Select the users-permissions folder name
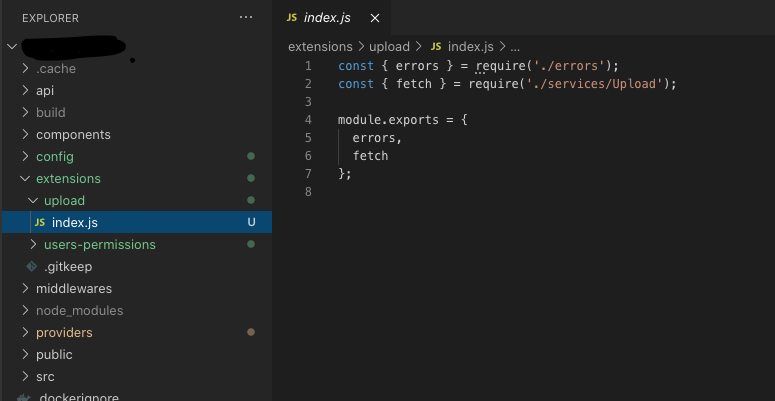Screen dimensions: 775x401 pos(100,245)
